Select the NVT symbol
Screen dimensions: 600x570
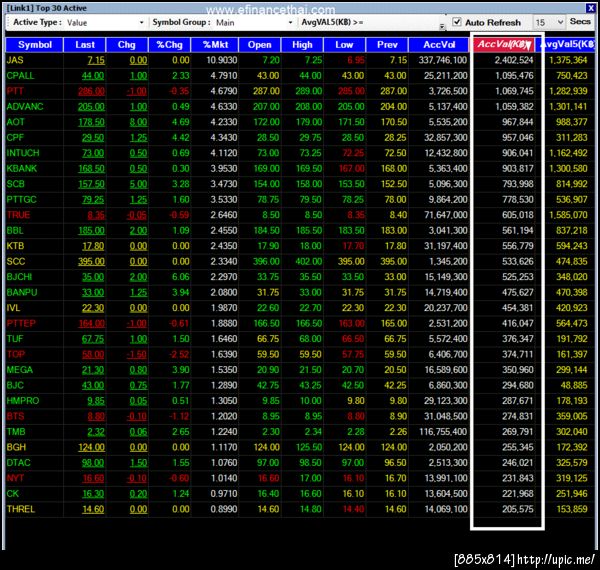(x=15, y=479)
